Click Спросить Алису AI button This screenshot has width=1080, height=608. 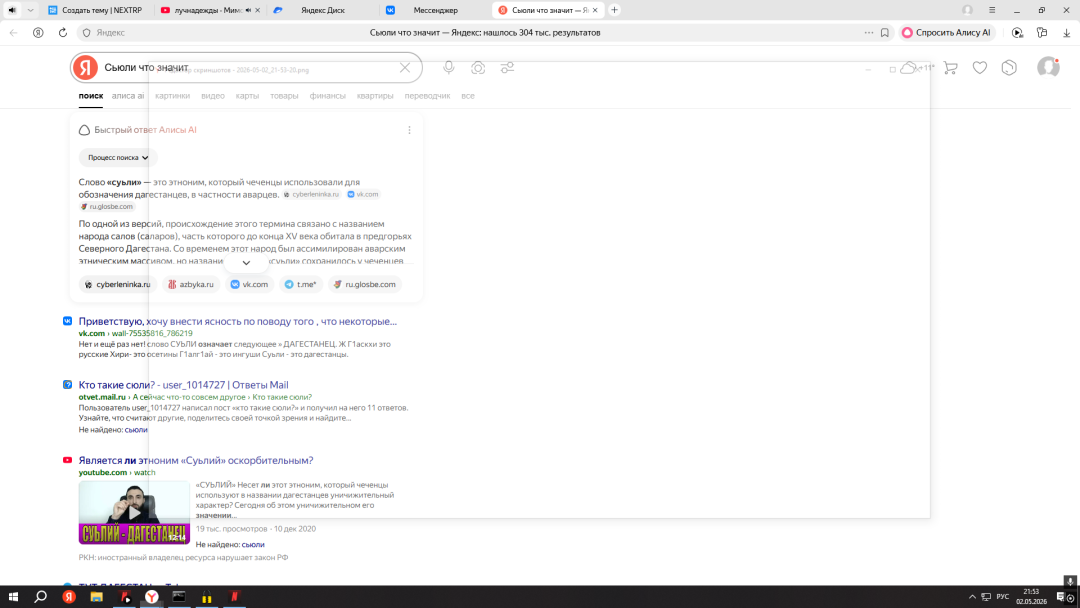point(947,32)
